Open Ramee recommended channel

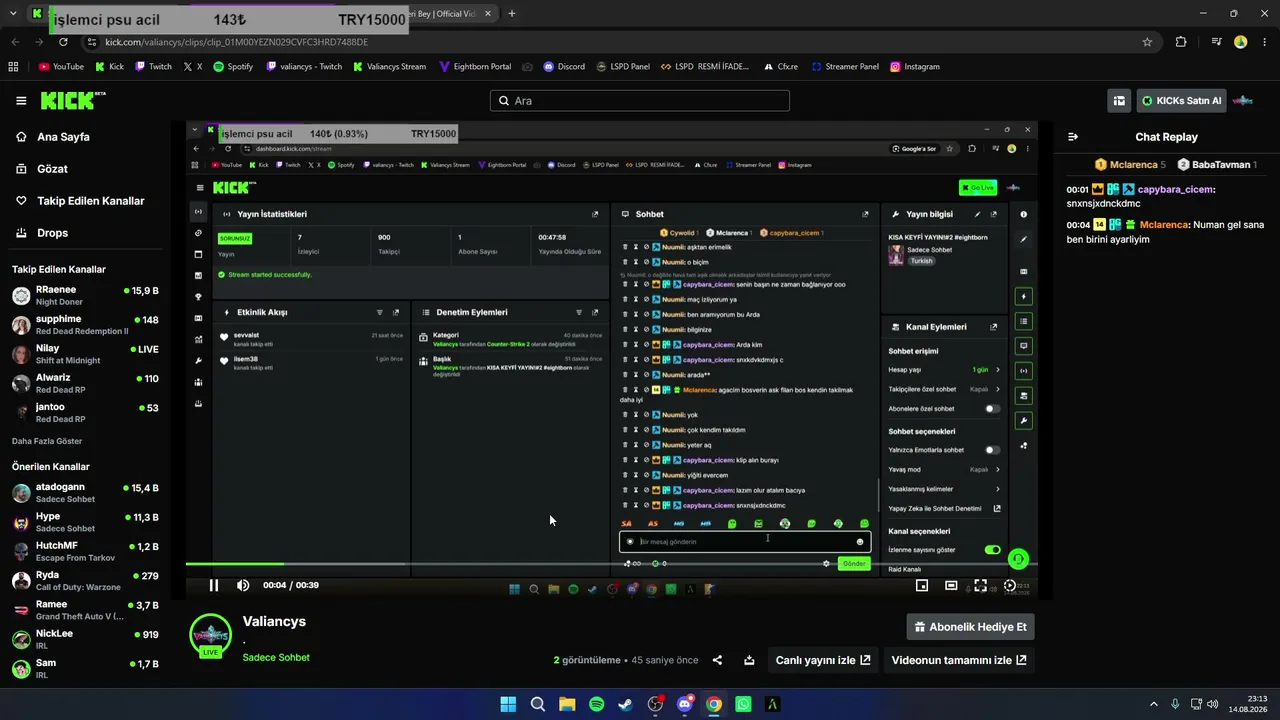[x=86, y=609]
